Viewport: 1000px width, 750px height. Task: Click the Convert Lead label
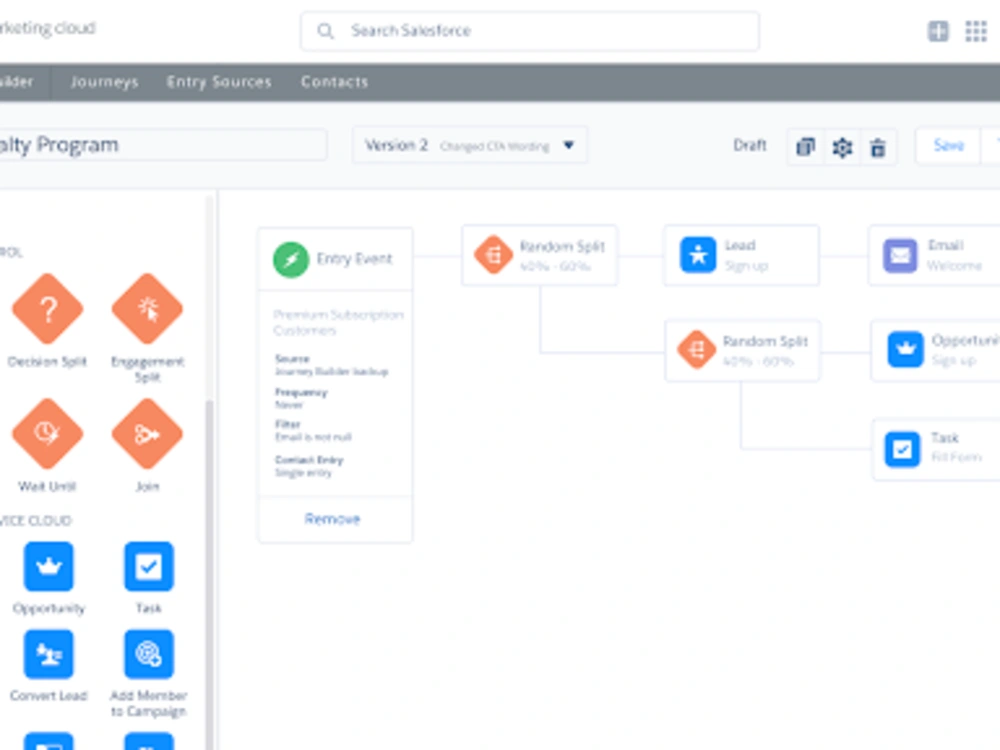pyautogui.click(x=48, y=696)
